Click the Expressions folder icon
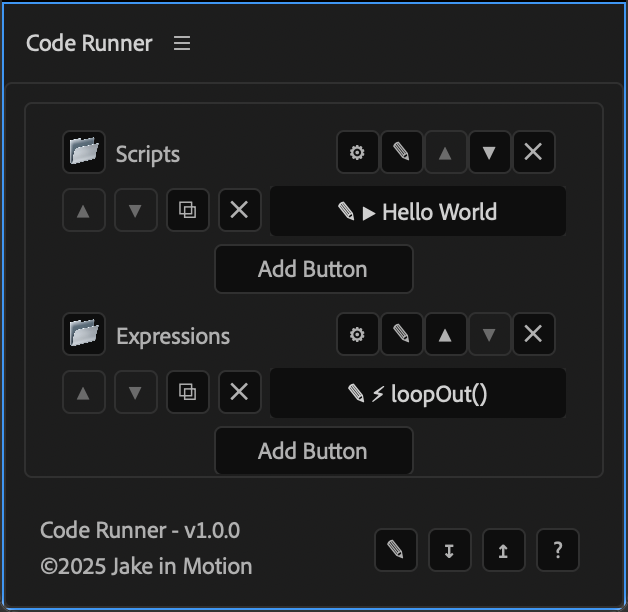 pos(84,334)
